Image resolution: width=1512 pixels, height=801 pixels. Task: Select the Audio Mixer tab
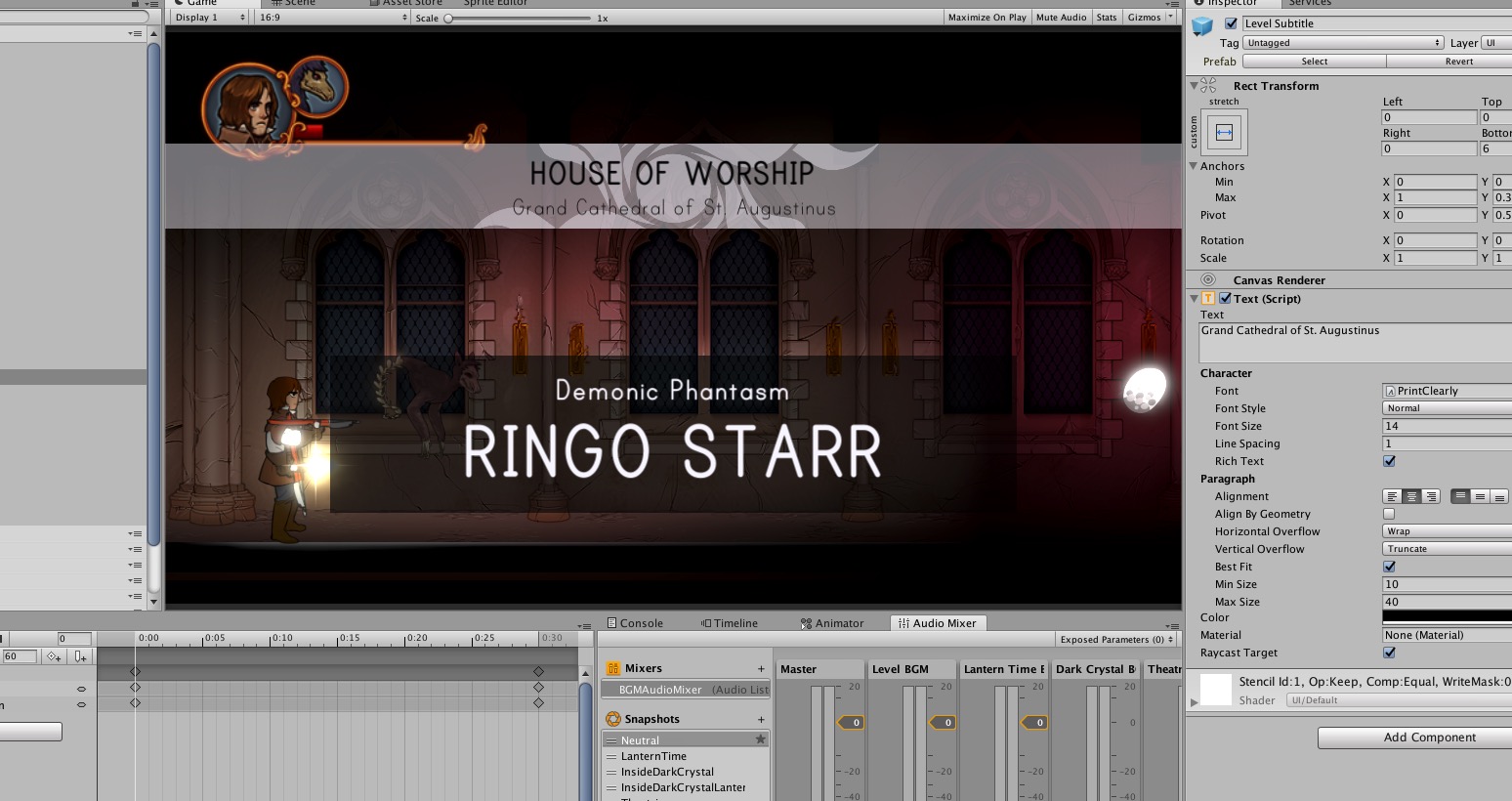938,623
